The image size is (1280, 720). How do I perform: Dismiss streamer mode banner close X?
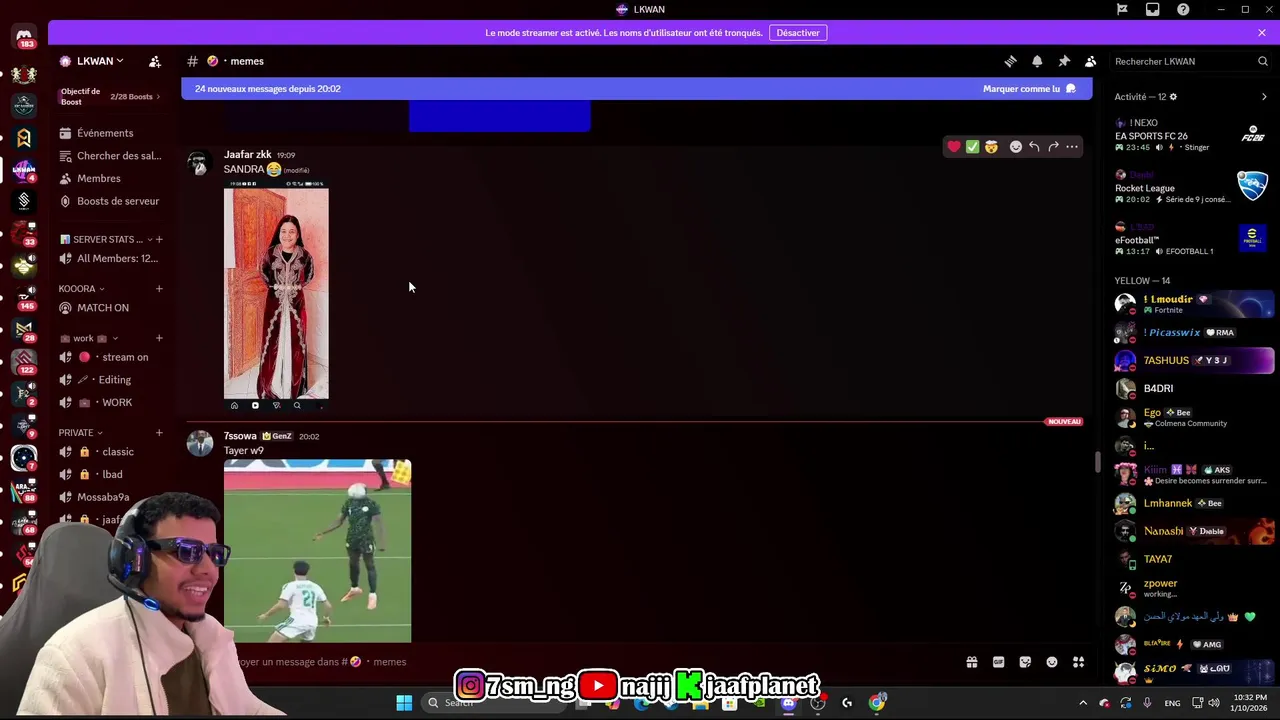(x=1262, y=33)
